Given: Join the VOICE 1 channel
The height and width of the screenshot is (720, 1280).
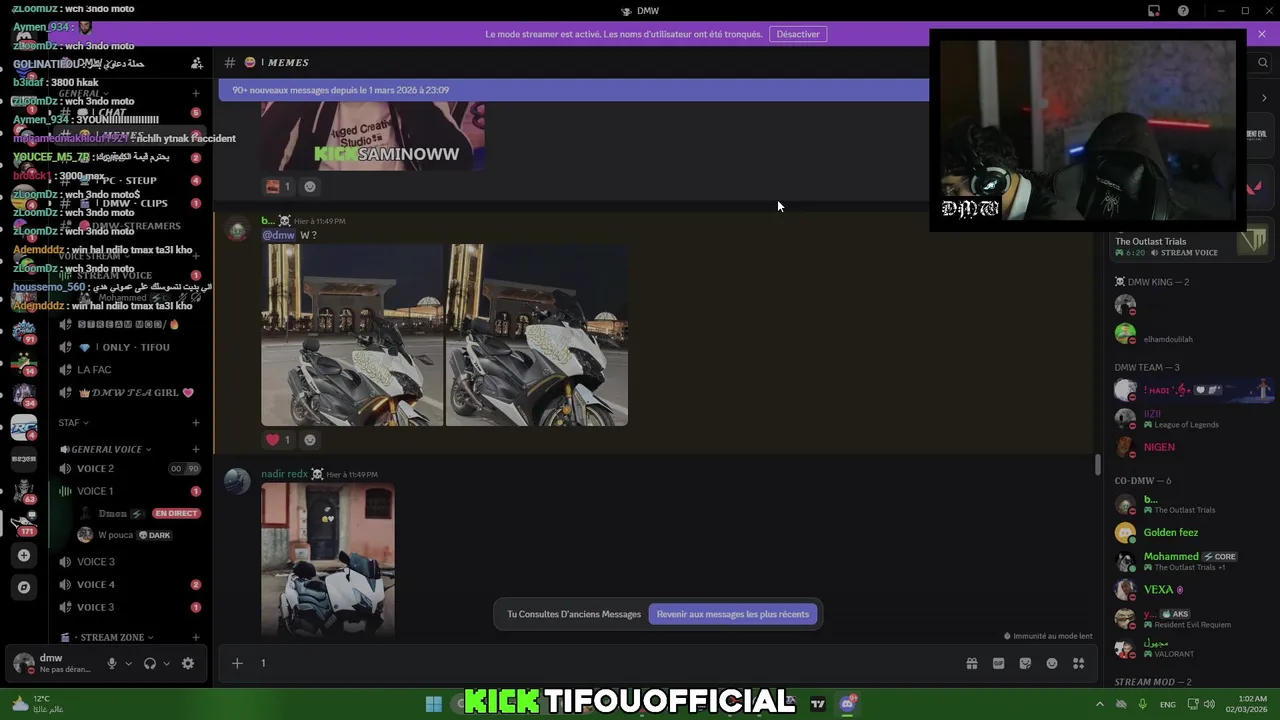Looking at the screenshot, I should (130, 491).
